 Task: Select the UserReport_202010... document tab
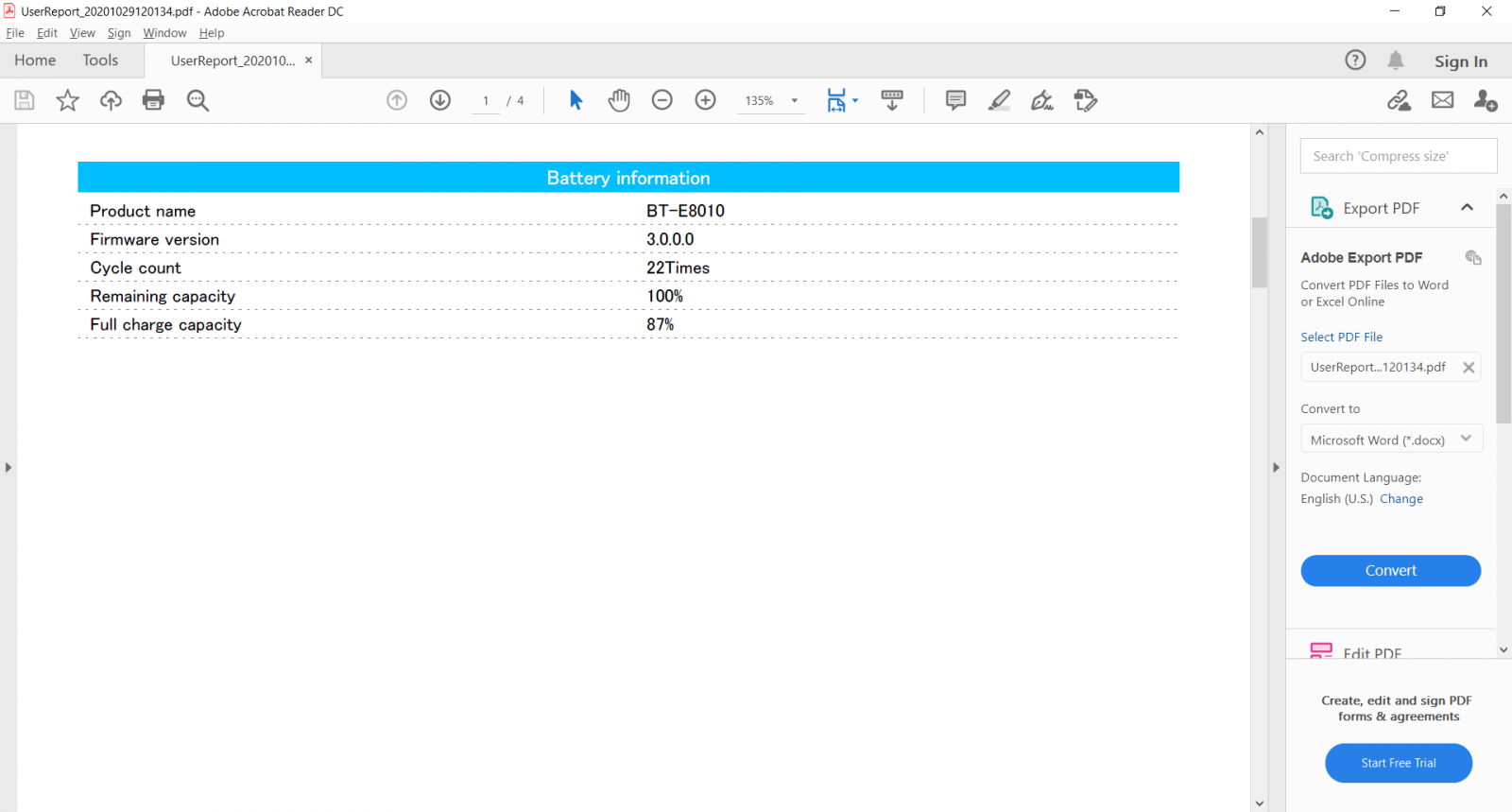click(232, 60)
